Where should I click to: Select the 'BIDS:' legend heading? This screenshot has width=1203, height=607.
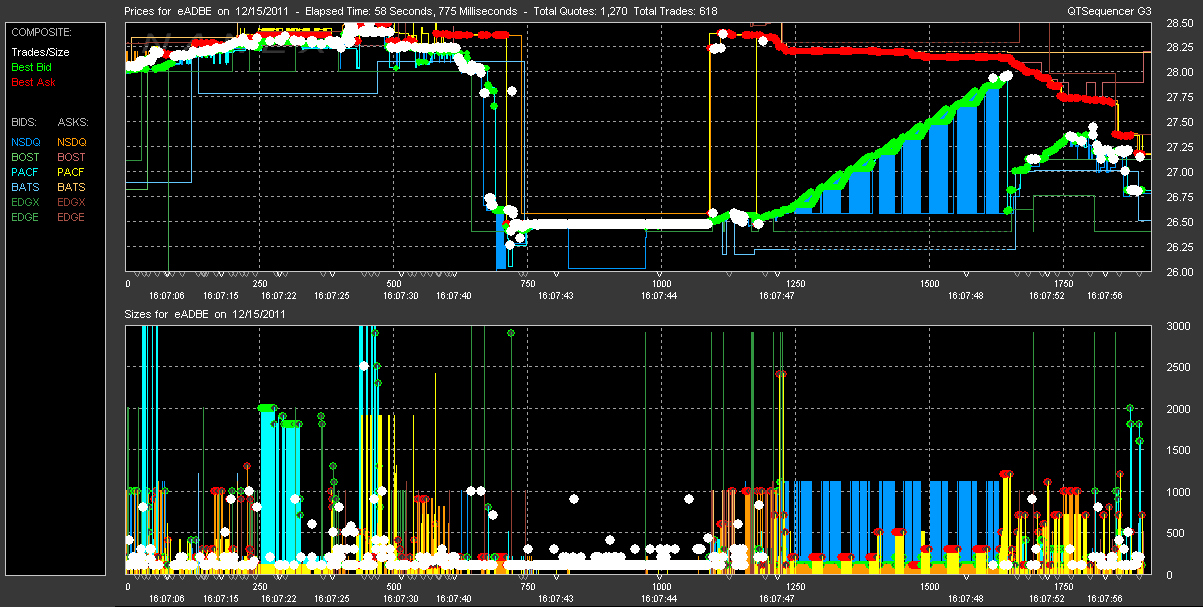click(25, 121)
